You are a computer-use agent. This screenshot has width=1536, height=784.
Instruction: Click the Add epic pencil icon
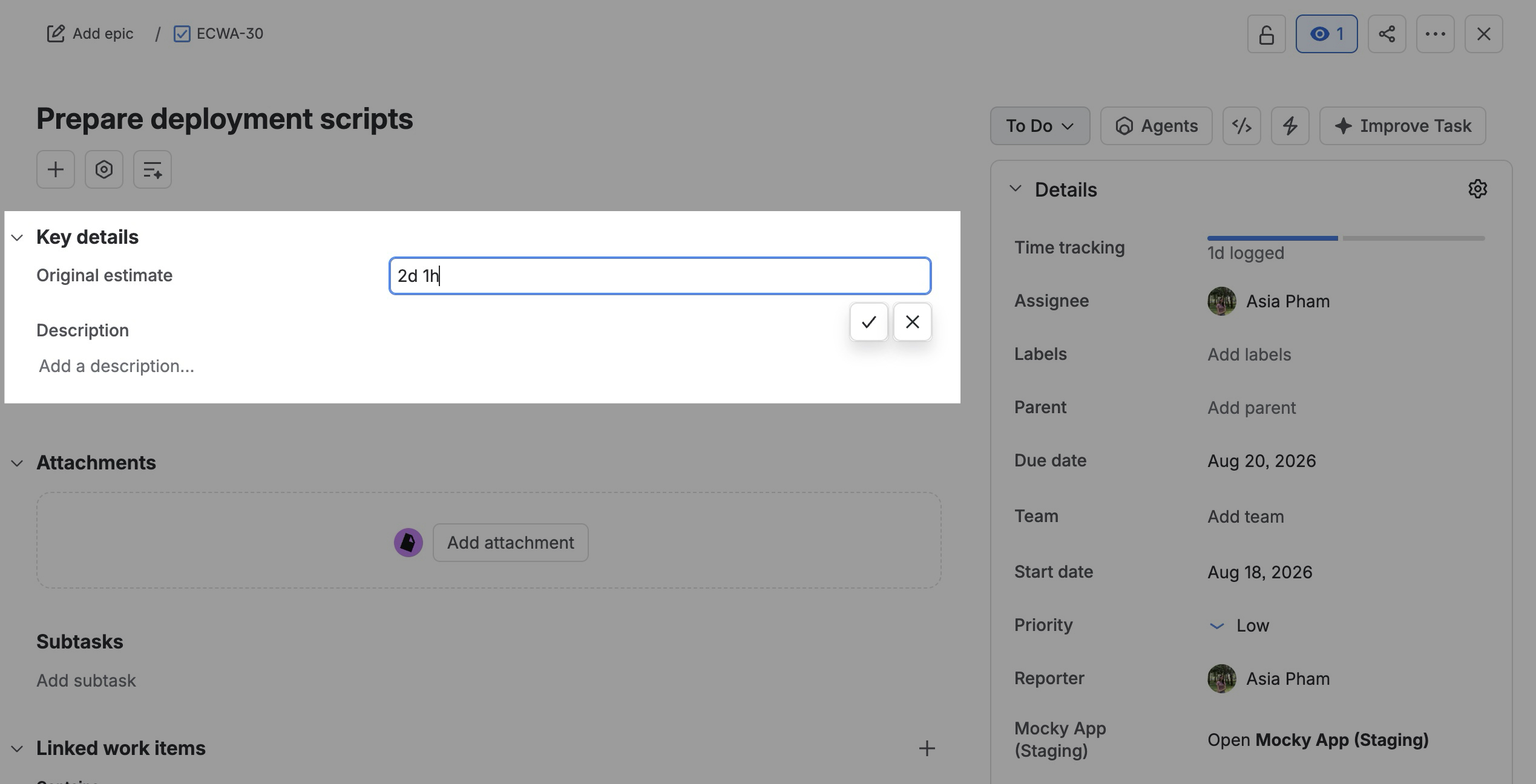click(56, 34)
